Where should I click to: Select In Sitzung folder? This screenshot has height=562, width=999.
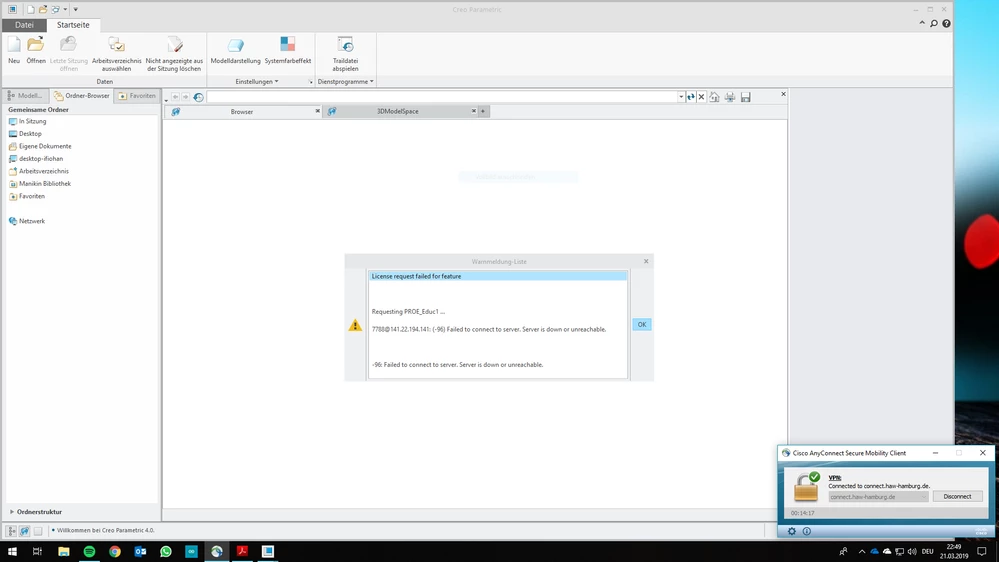point(27,121)
